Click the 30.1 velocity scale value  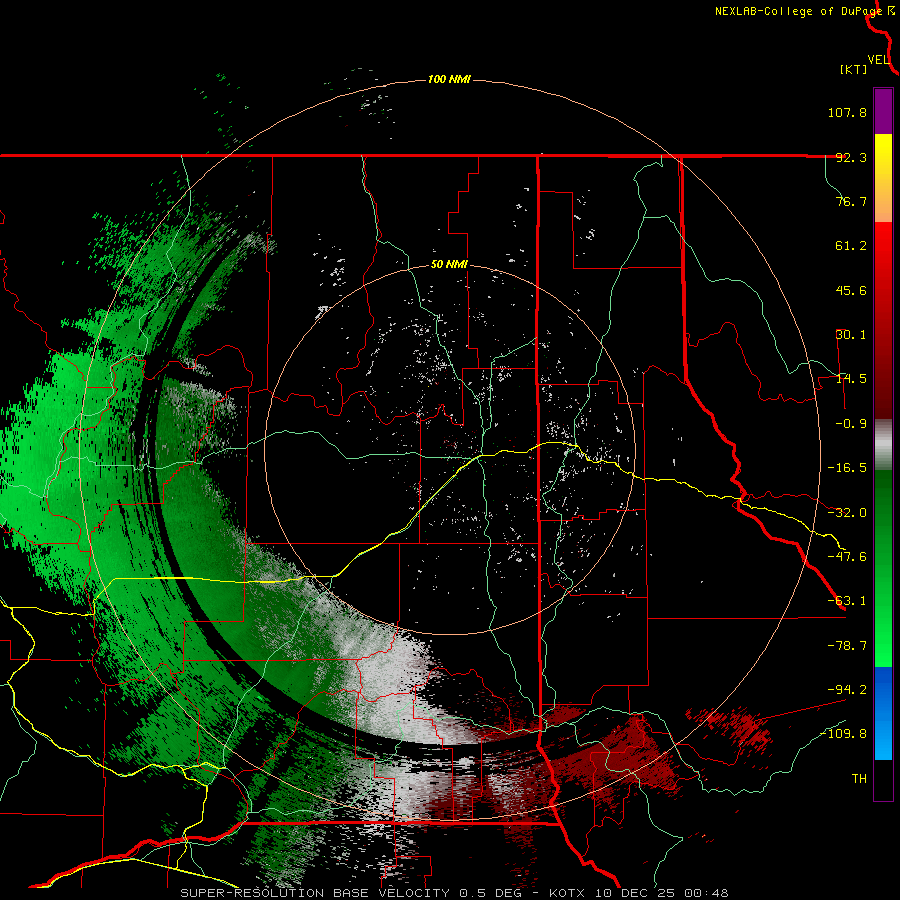click(x=851, y=335)
